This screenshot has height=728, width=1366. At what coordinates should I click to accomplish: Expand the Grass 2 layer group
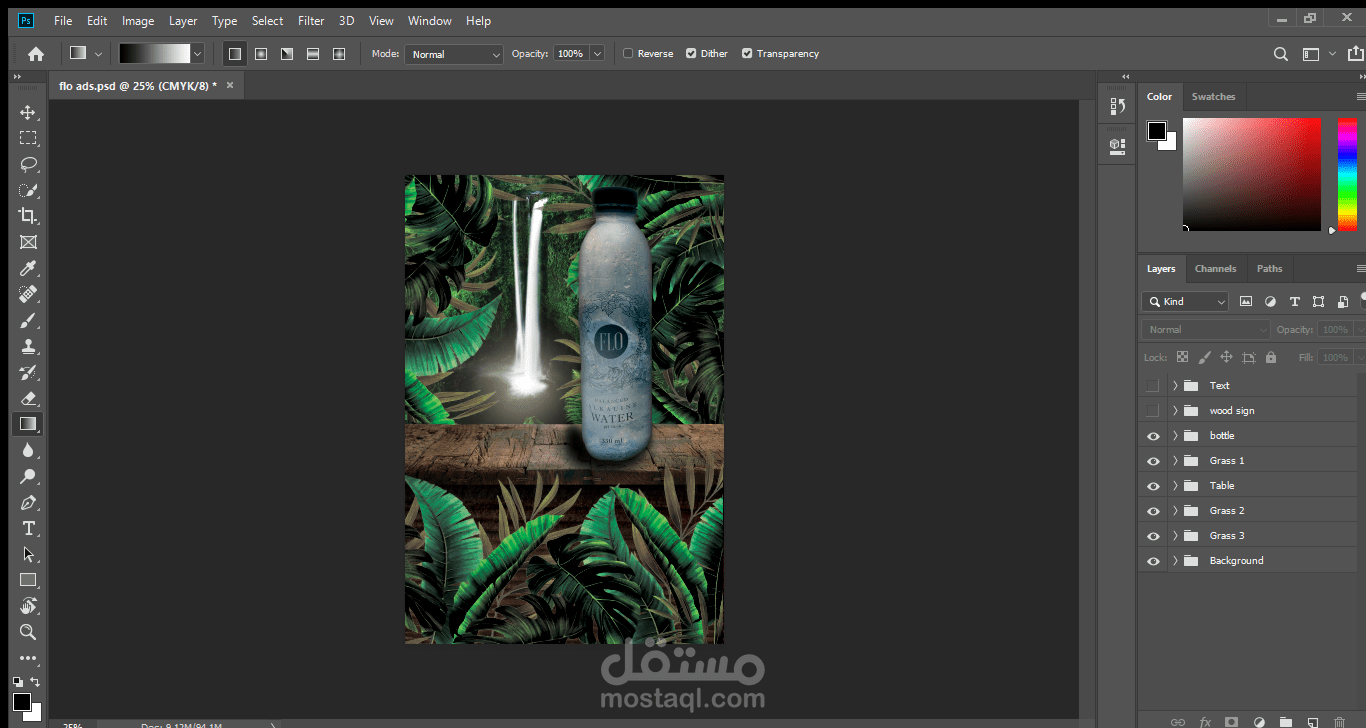[x=1175, y=511]
